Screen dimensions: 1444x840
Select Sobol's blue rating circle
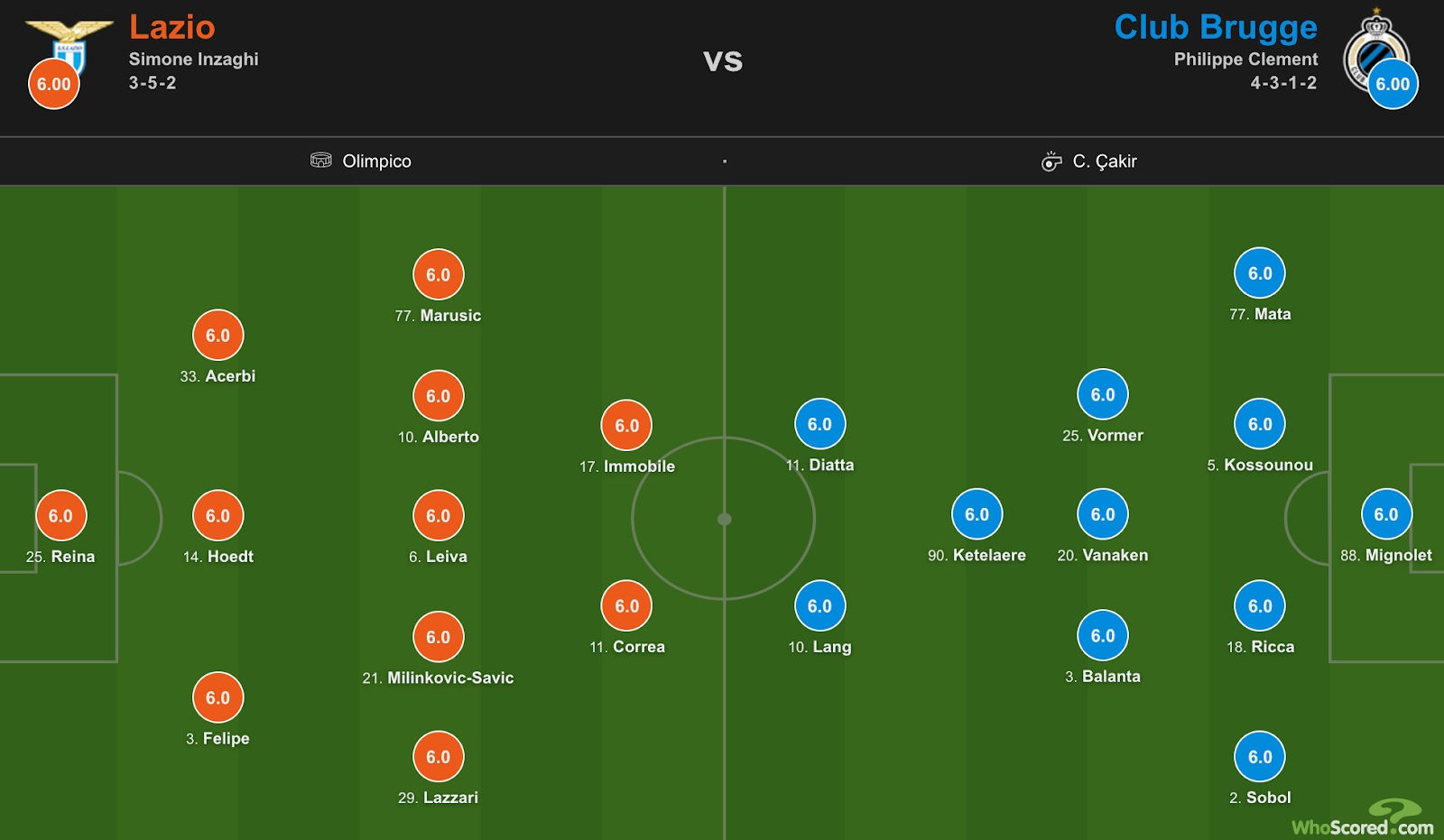coord(1260,756)
